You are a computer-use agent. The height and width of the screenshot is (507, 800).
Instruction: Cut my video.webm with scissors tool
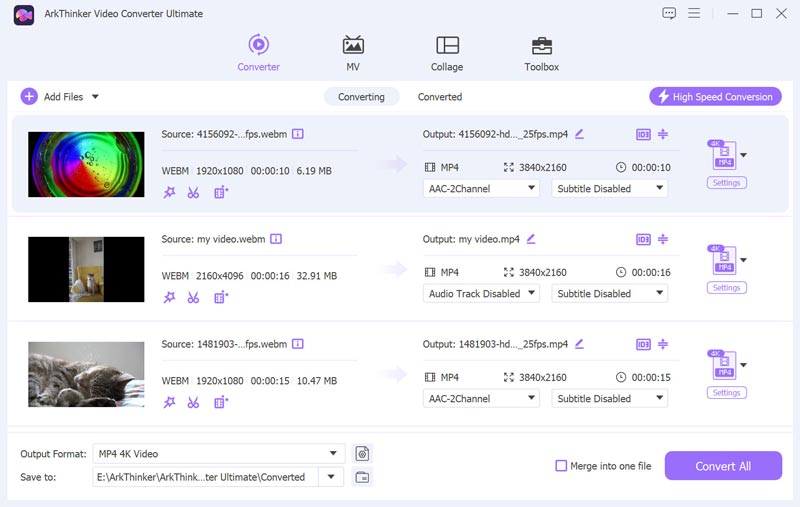(193, 297)
